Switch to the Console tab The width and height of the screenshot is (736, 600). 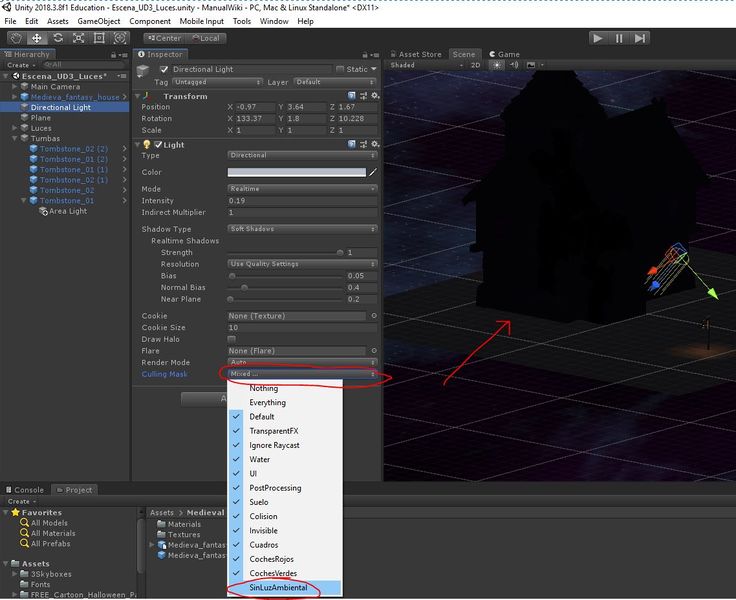click(x=25, y=490)
